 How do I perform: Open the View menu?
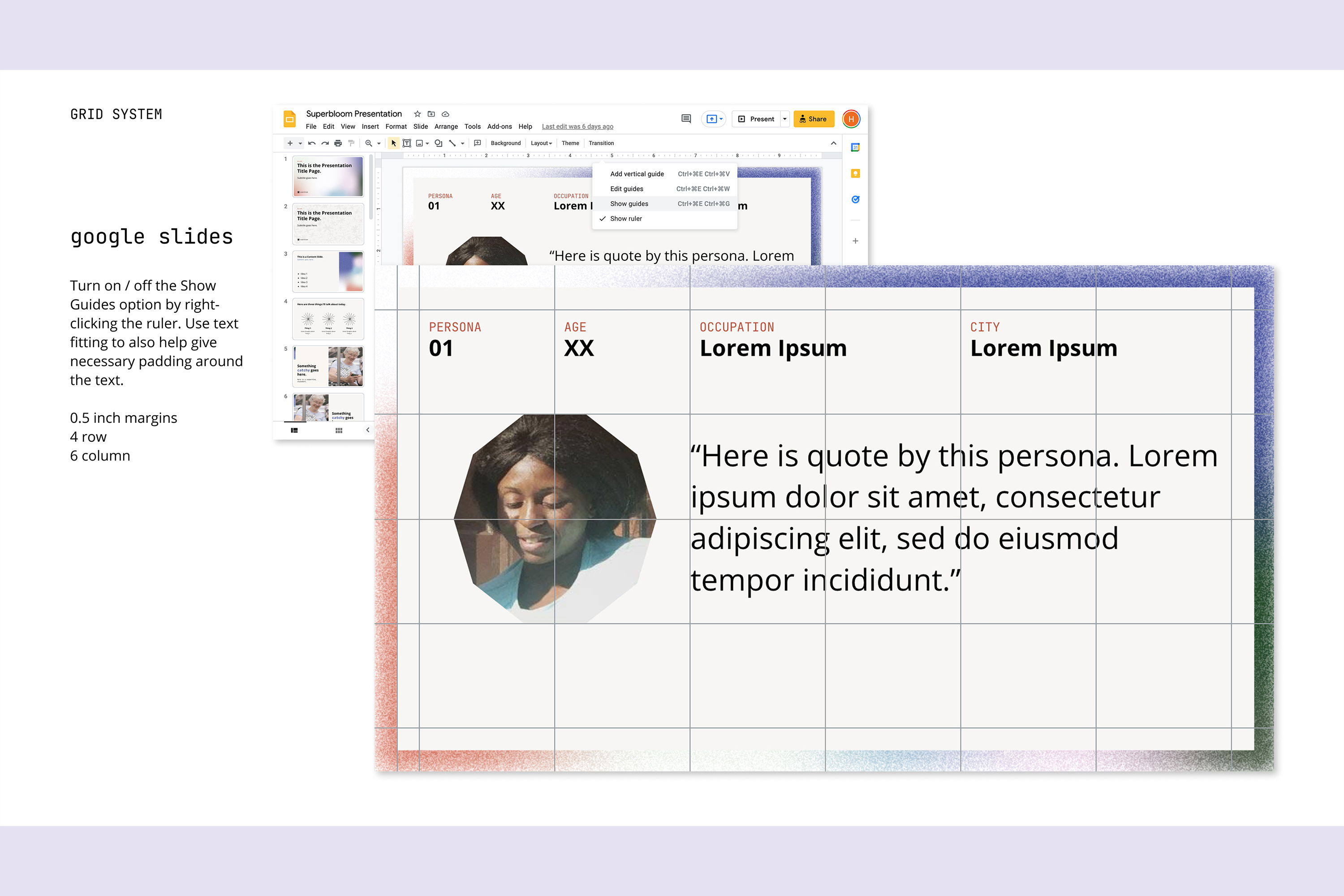click(348, 127)
